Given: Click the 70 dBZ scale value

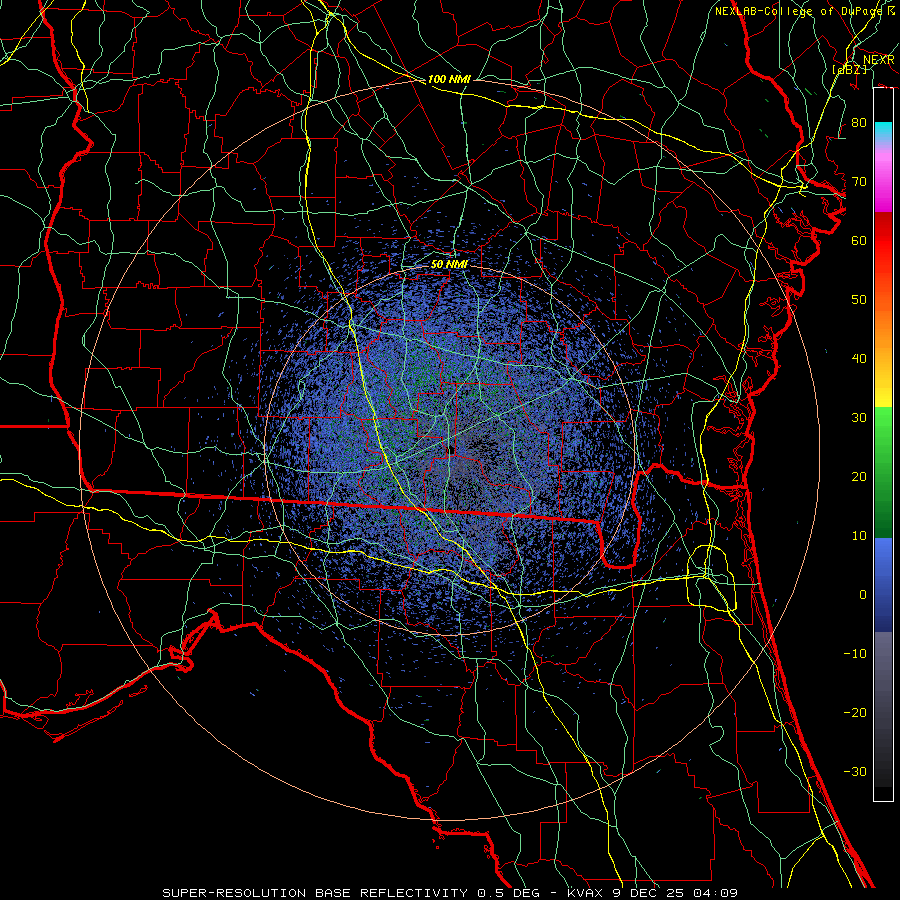Looking at the screenshot, I should coord(859,181).
